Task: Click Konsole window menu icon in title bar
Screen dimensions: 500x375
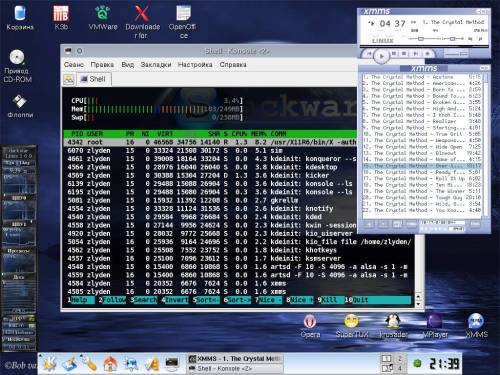Action: pos(68,51)
